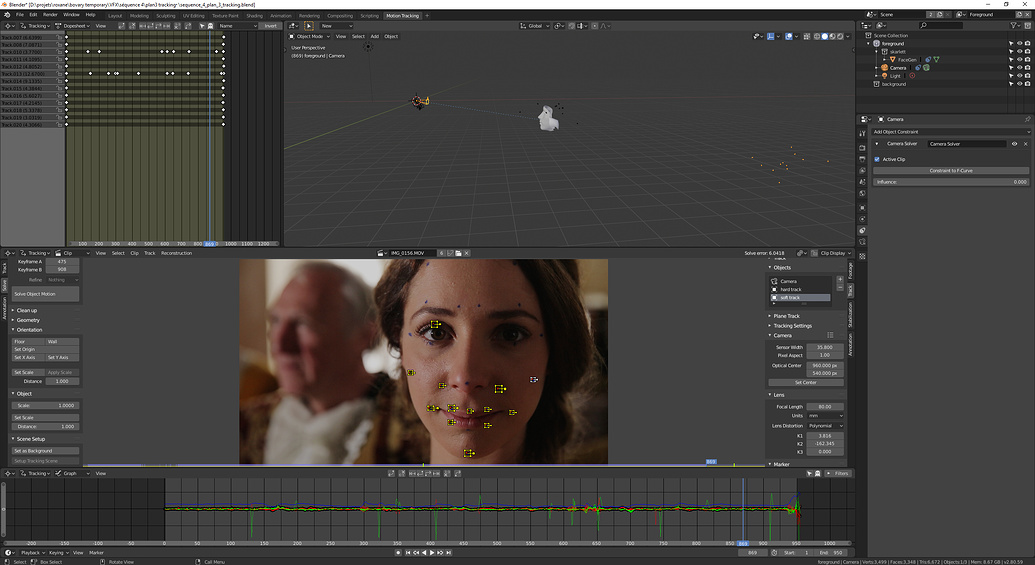Click the gizmo visibility icon in viewport
Screen dimensions: 1035x565
point(771,36)
